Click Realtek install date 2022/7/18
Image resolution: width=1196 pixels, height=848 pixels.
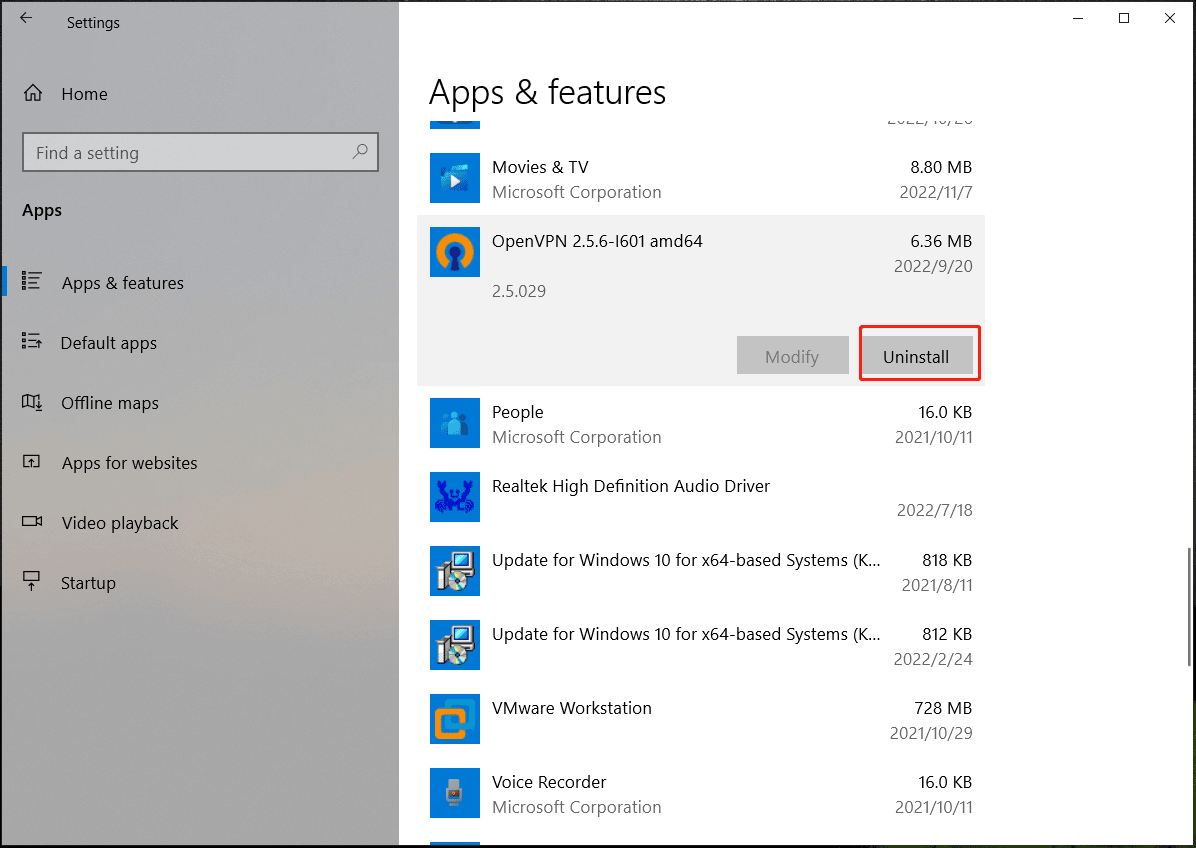point(934,510)
